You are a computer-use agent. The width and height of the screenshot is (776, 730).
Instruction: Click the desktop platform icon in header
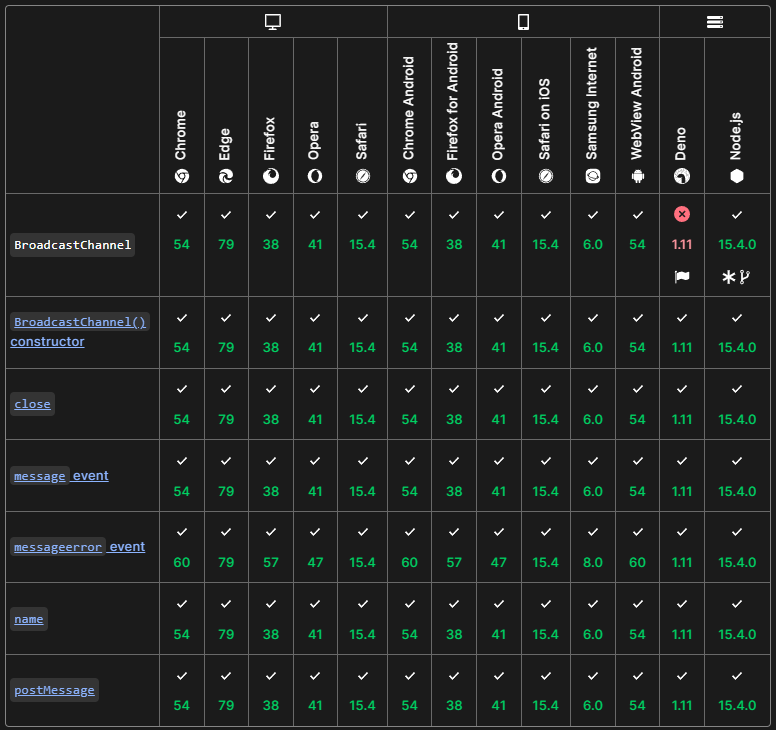coord(273,22)
